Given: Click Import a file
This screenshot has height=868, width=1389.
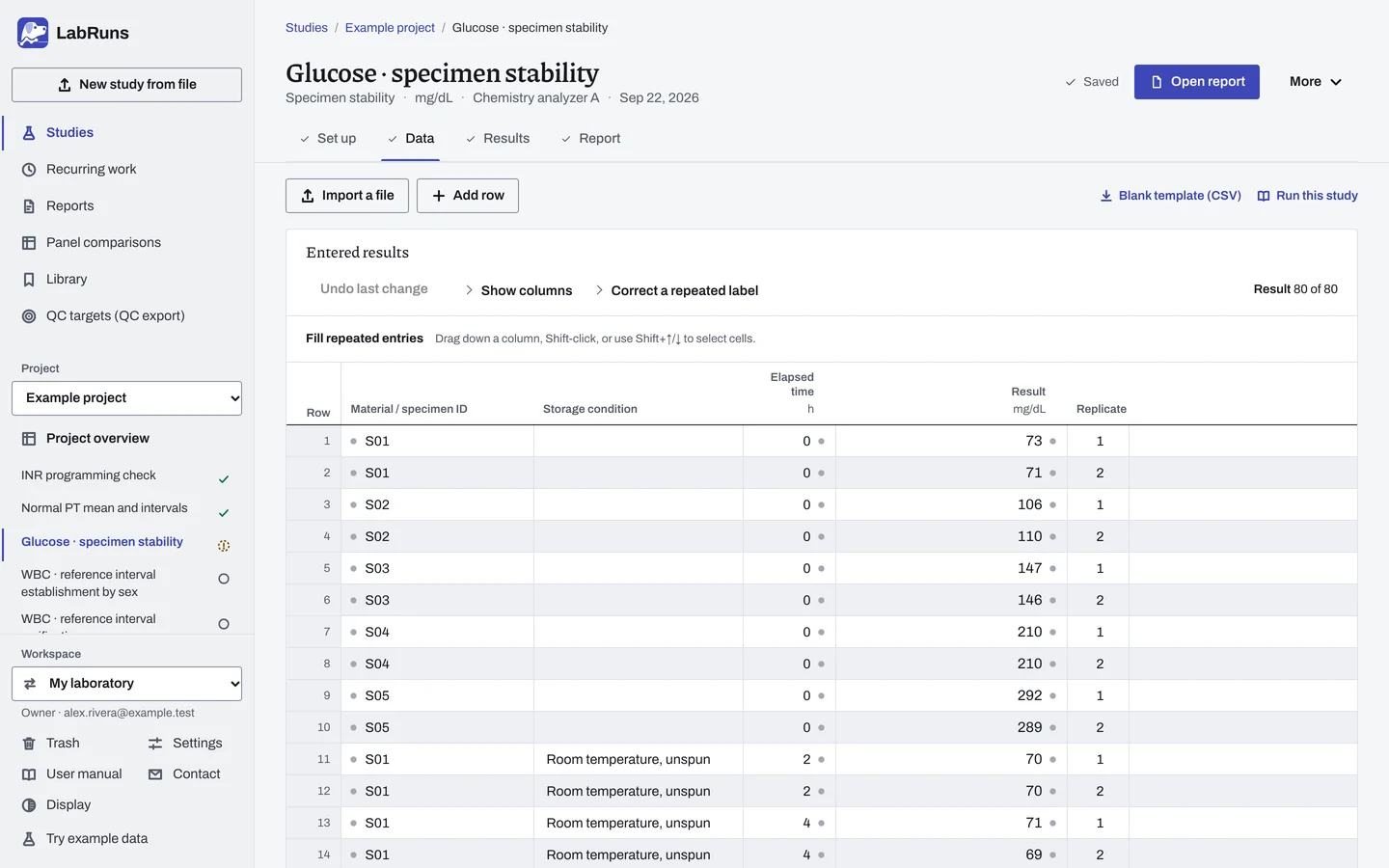Looking at the screenshot, I should (x=347, y=196).
